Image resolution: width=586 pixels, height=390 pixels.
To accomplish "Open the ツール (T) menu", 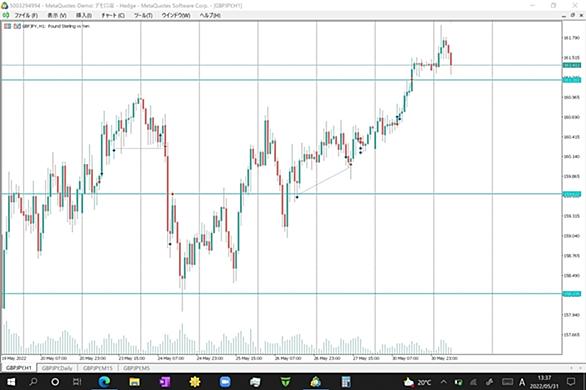I will coord(143,15).
